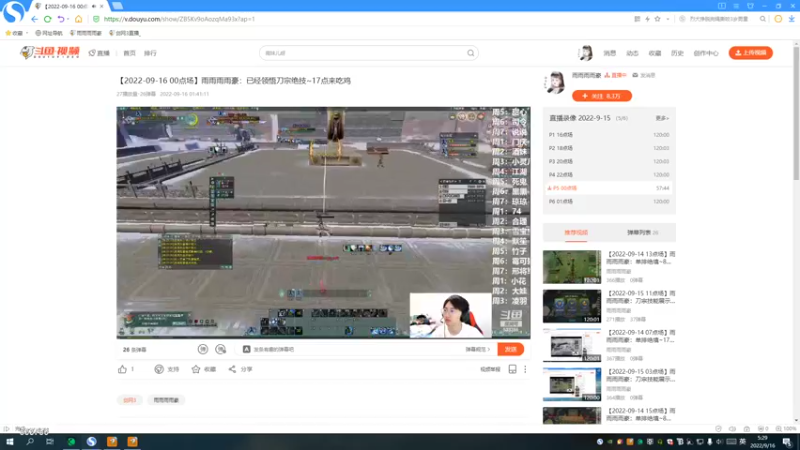The height and width of the screenshot is (450, 800).
Task: Play recording P2 18点场
Action: coord(609,148)
